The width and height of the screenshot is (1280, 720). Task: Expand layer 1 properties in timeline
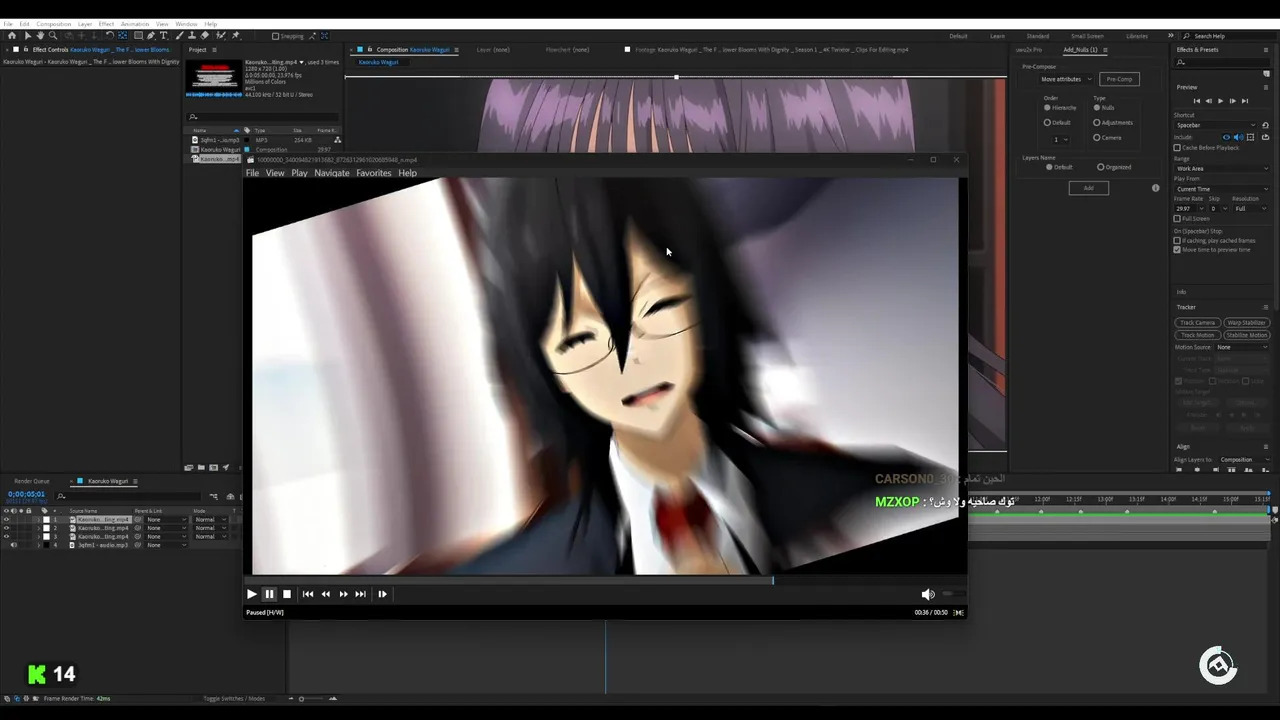tap(39, 519)
